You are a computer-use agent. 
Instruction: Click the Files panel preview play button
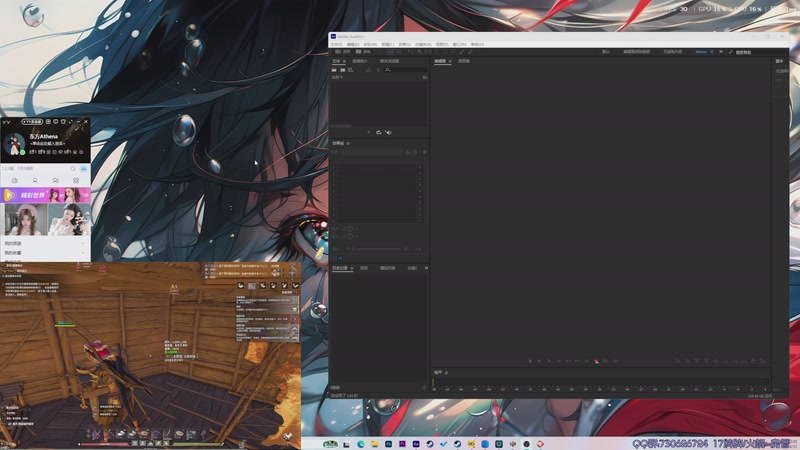[x=369, y=132]
